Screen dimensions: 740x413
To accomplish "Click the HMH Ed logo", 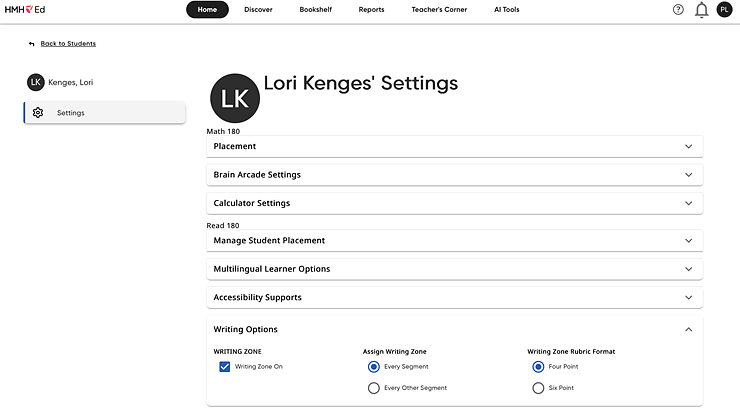I will click(25, 9).
